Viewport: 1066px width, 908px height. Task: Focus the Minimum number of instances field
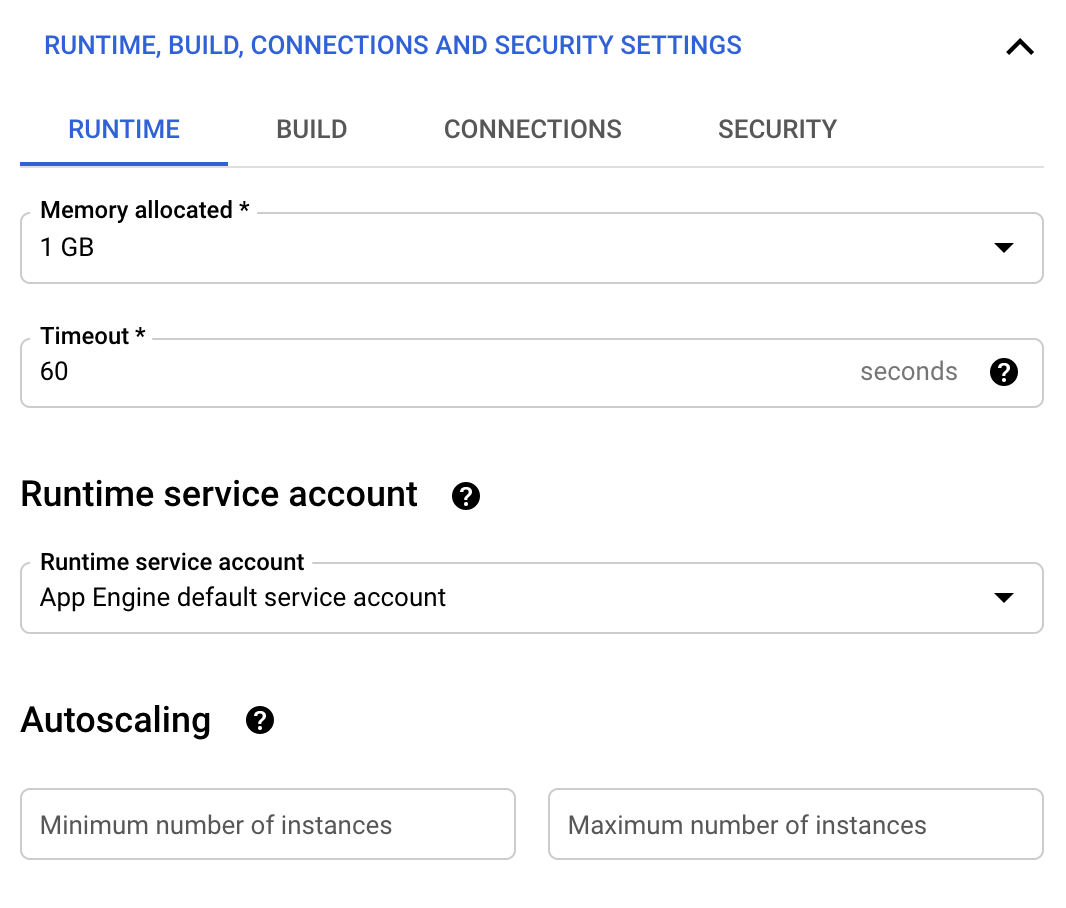coord(268,824)
